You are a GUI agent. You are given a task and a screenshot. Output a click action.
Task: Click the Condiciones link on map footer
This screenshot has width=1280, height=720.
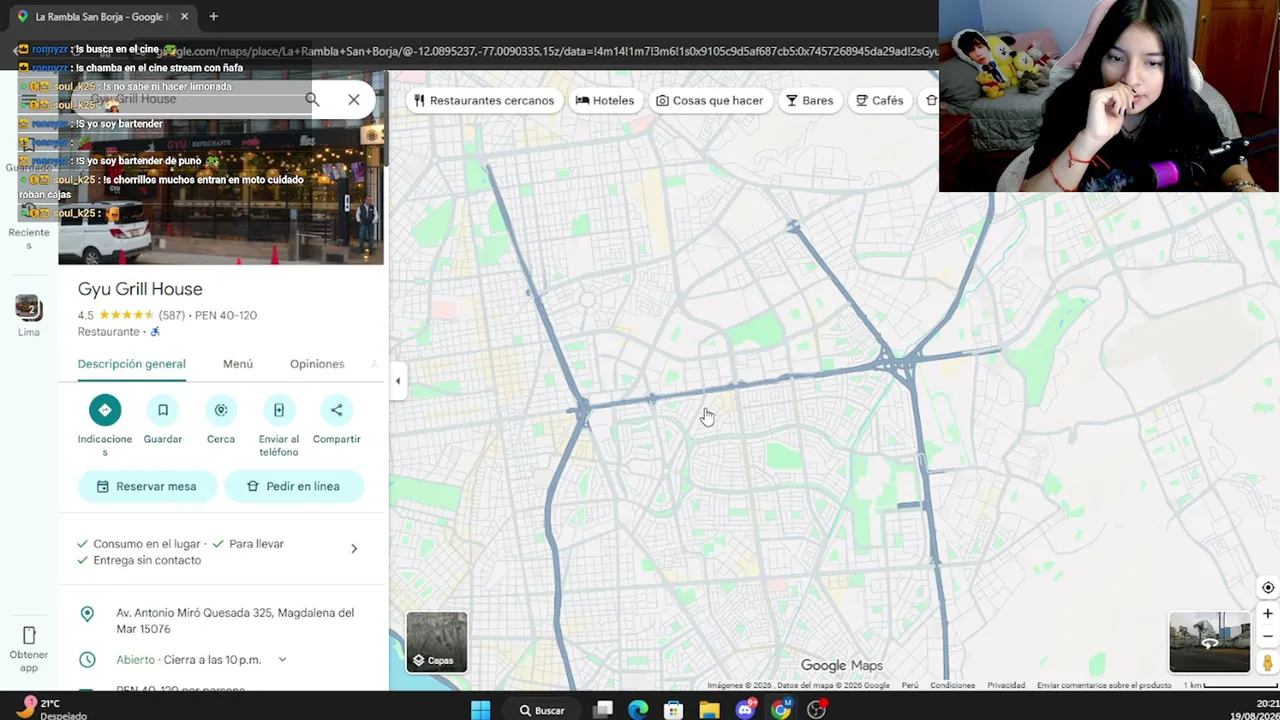coord(952,686)
